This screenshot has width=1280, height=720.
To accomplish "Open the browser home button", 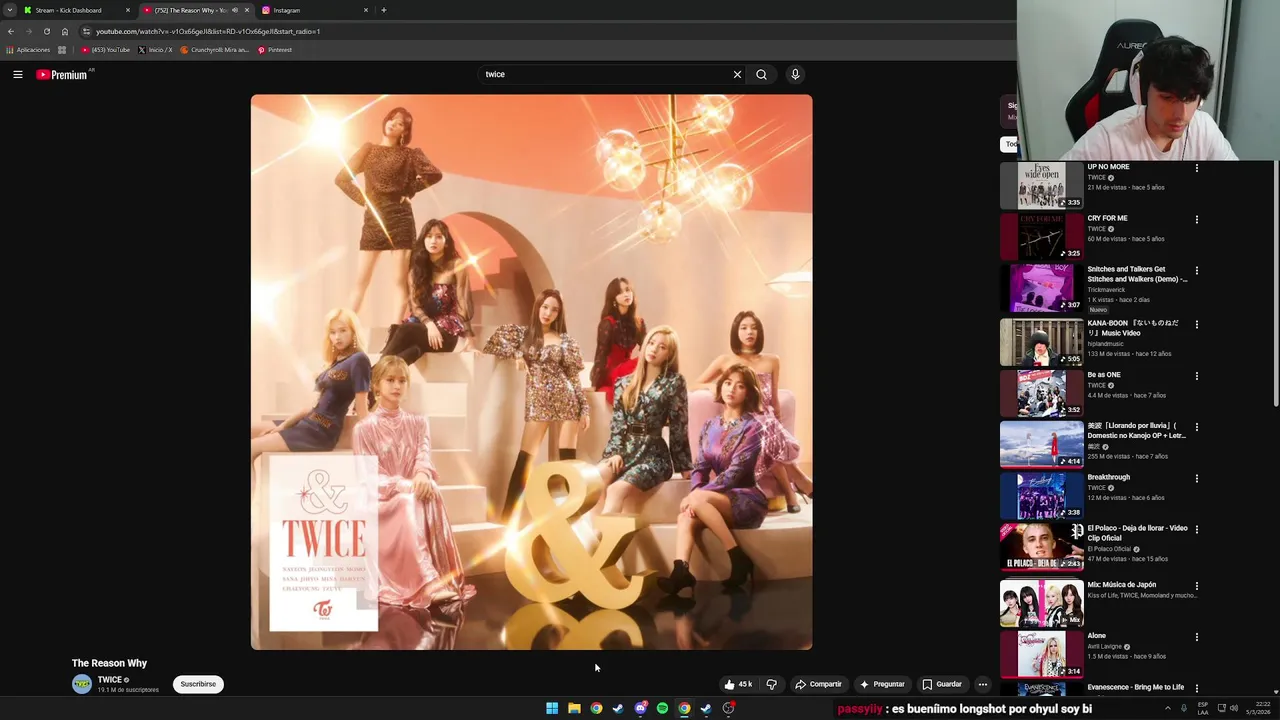I will [x=65, y=31].
